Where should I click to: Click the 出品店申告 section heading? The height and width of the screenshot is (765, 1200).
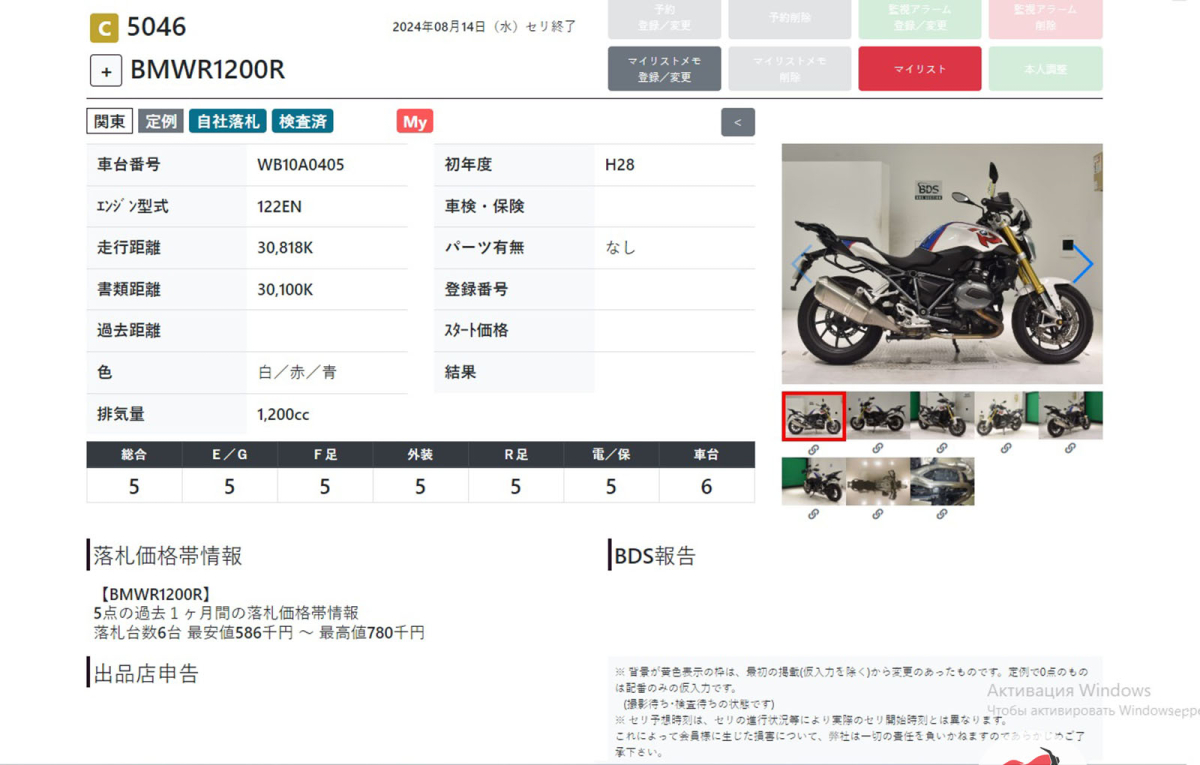click(x=146, y=673)
